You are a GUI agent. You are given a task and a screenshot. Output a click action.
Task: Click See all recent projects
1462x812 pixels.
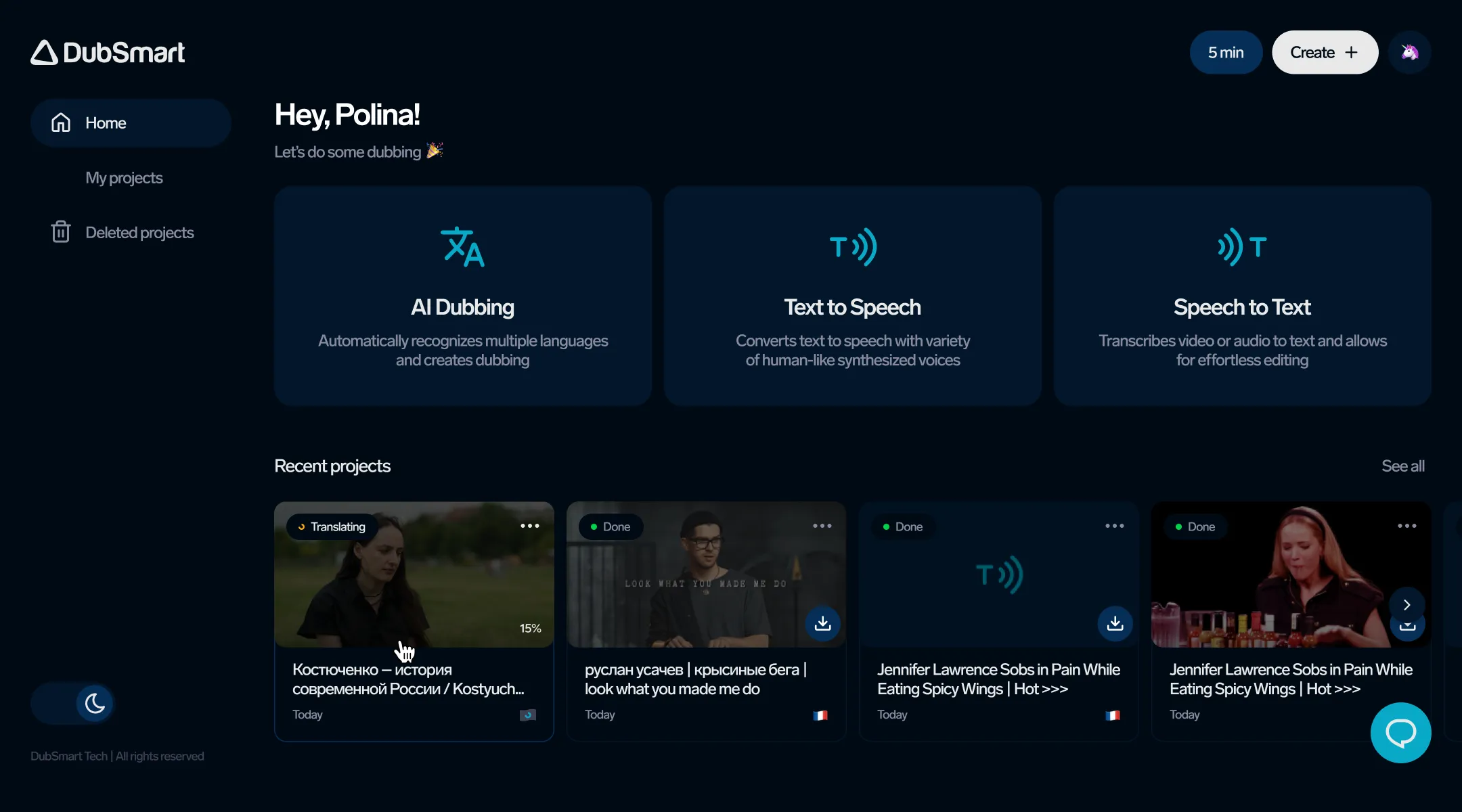1403,466
